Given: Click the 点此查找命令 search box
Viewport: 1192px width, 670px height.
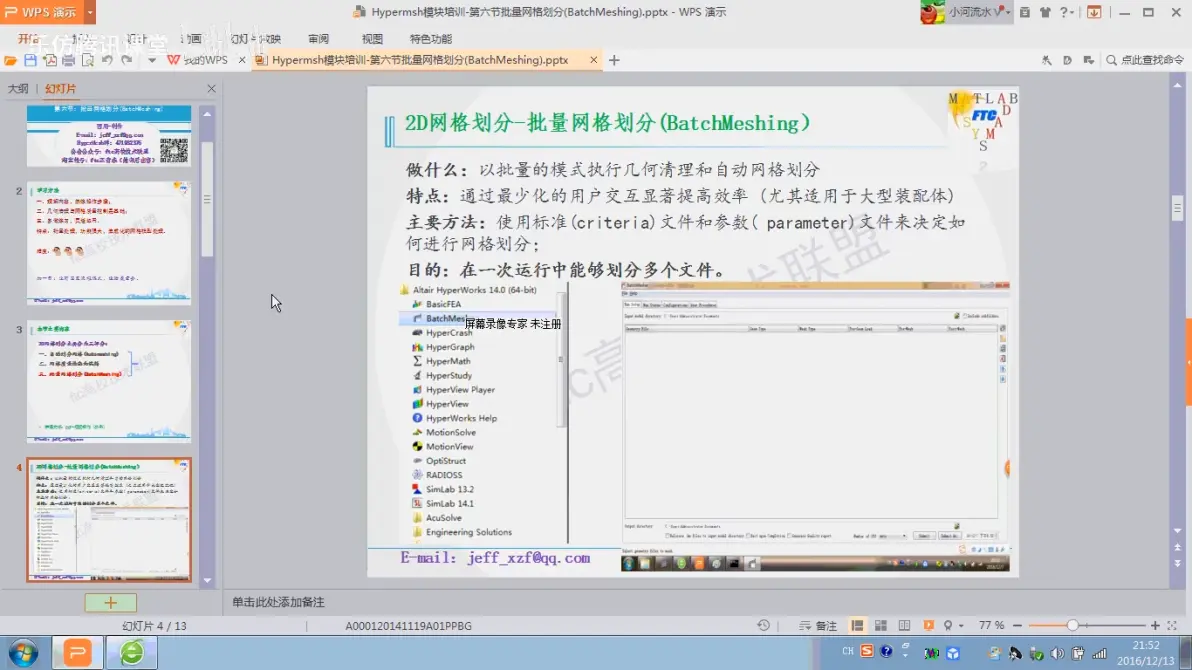Looking at the screenshot, I should coord(1146,60).
